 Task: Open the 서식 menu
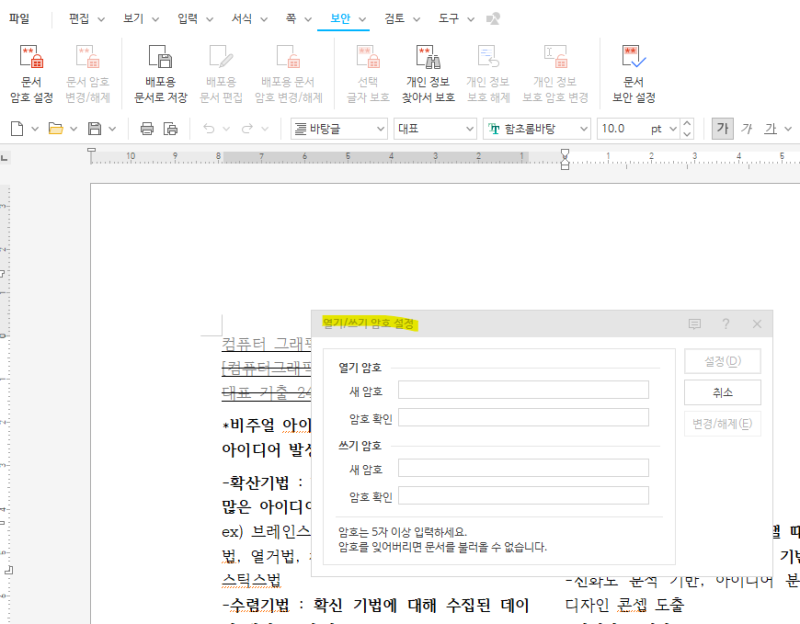pyautogui.click(x=249, y=19)
